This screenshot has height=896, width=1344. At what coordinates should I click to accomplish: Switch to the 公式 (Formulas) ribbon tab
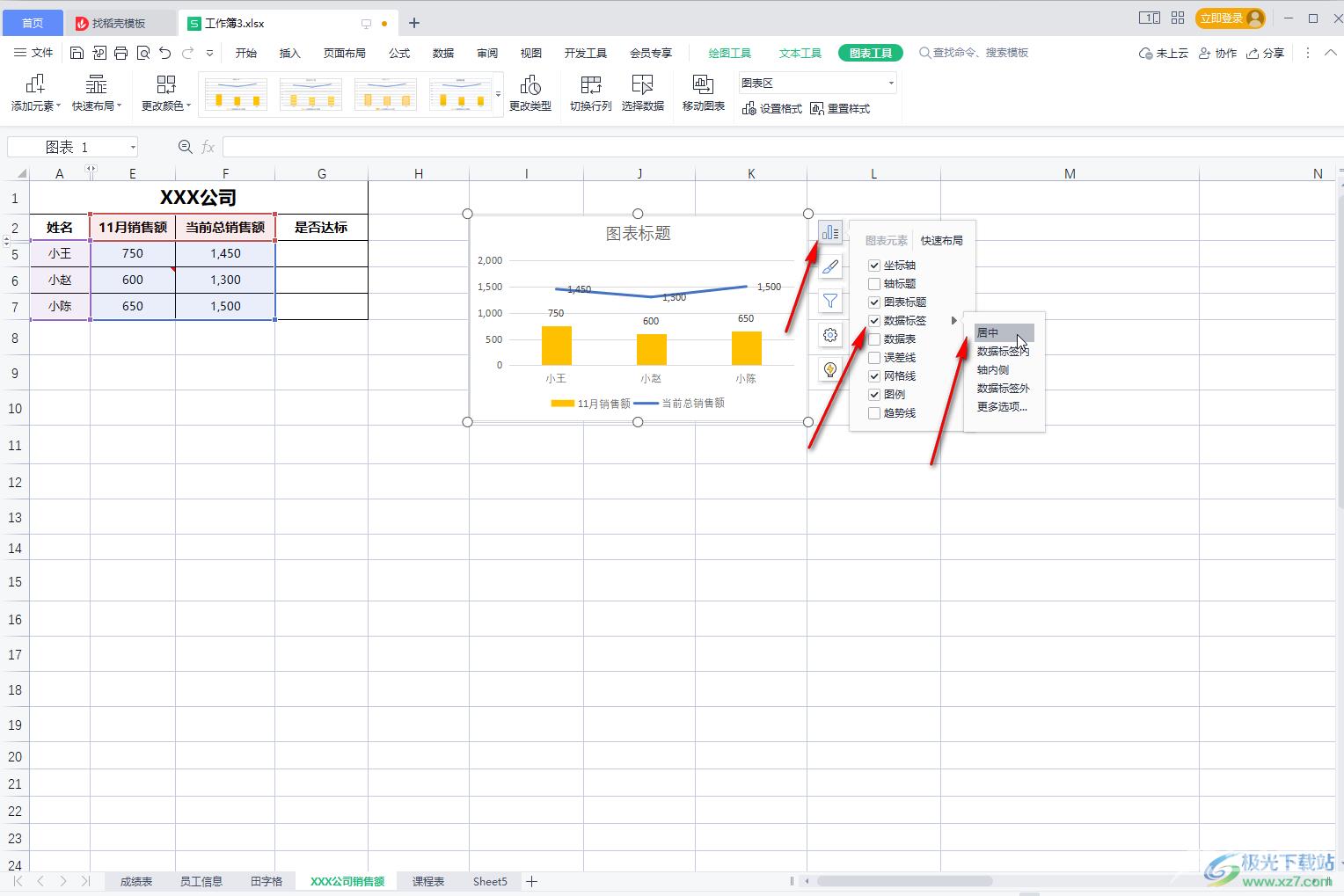(x=399, y=53)
